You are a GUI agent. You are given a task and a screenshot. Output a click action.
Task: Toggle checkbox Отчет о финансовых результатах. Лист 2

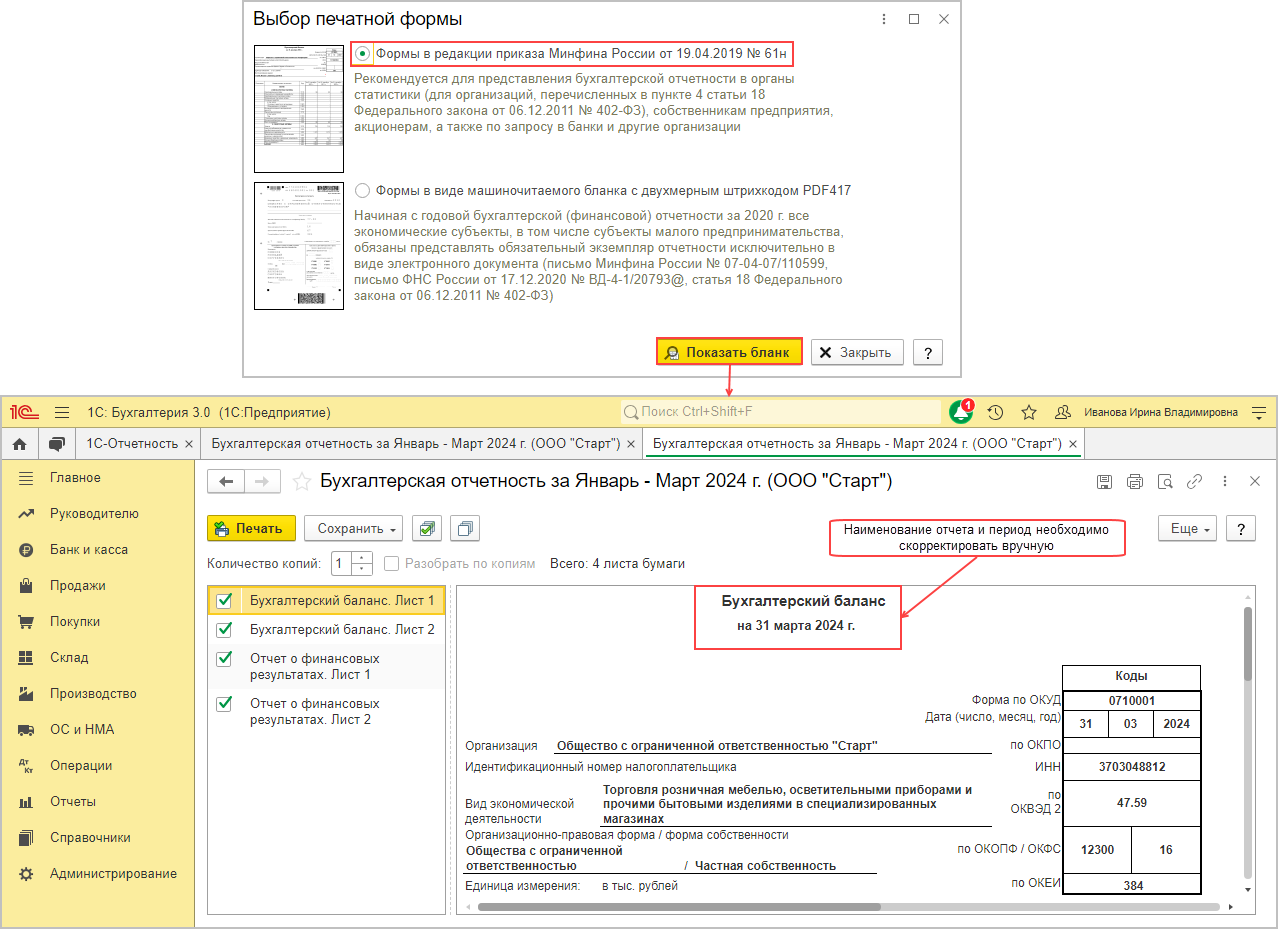point(224,704)
